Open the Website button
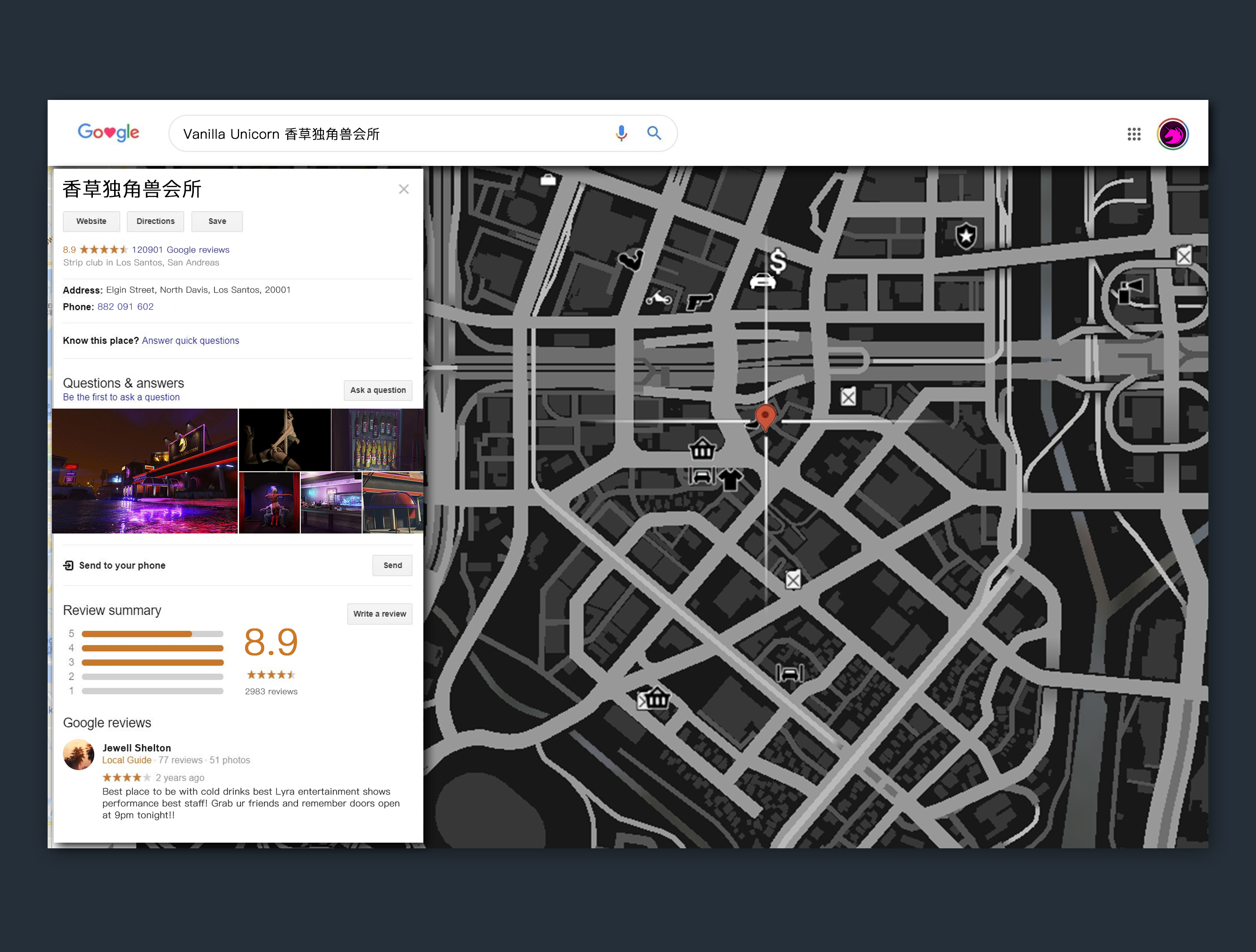The width and height of the screenshot is (1256, 952). tap(91, 222)
